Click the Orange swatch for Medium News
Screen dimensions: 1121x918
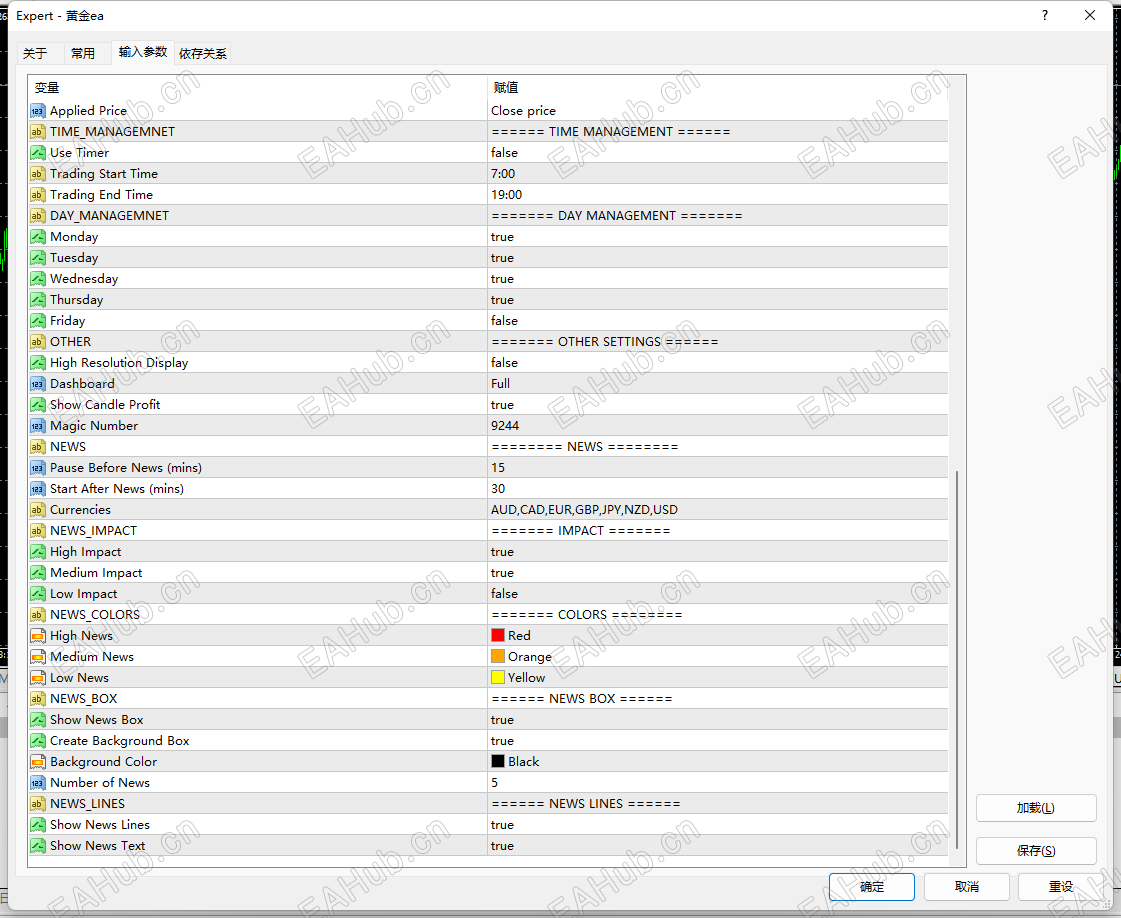(498, 657)
